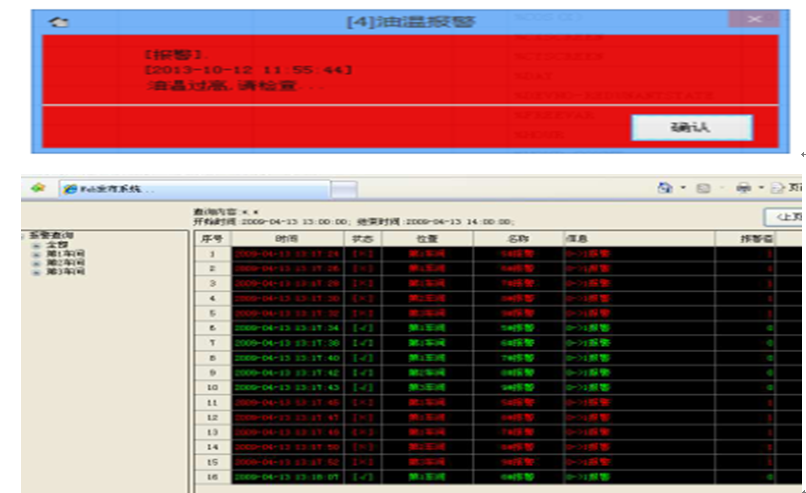Click the favorites star icon in browser
Image resolution: width=806 pixels, height=493 pixels.
click(37, 187)
